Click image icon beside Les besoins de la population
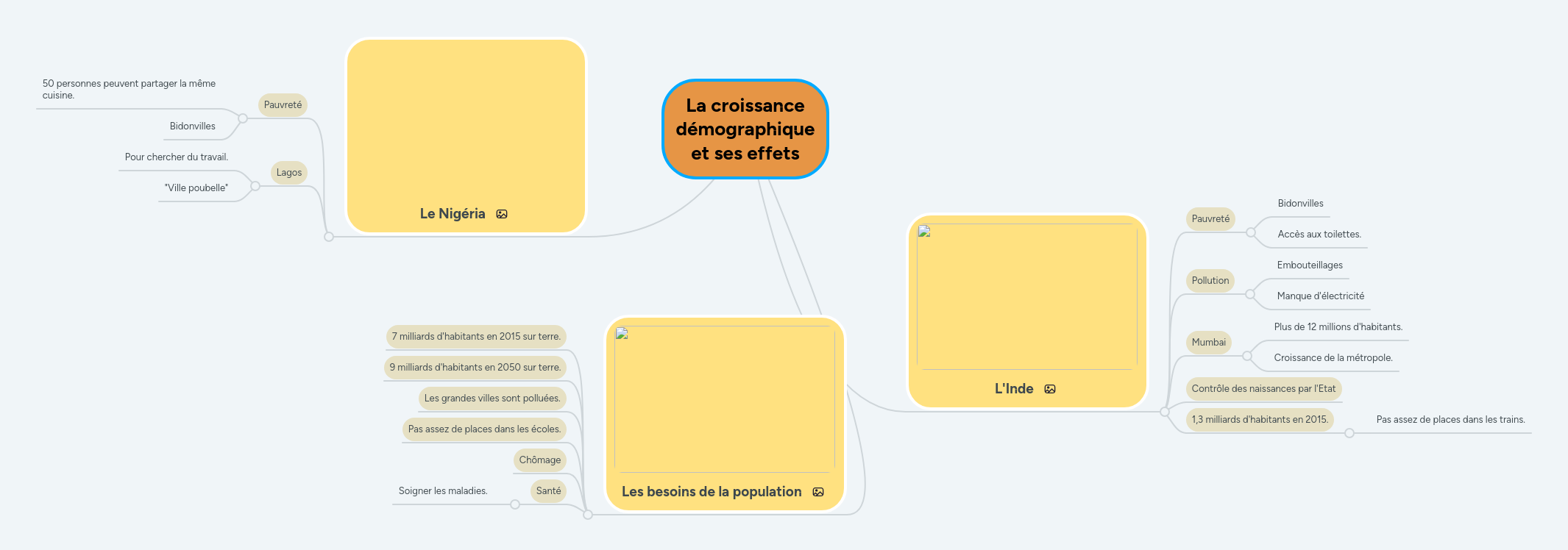Screen dimensions: 1568x550 coord(818,492)
